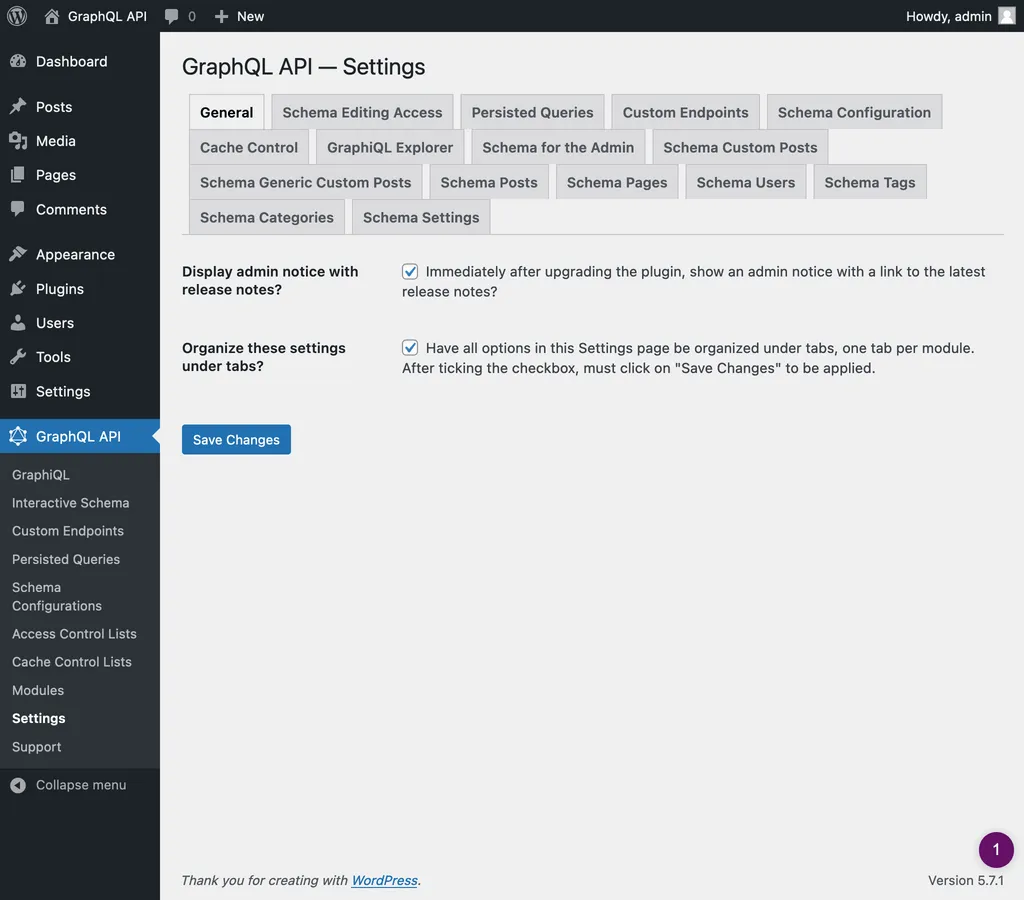1024x900 pixels.
Task: Toggle the release notes admin notice checkbox
Action: tap(410, 271)
